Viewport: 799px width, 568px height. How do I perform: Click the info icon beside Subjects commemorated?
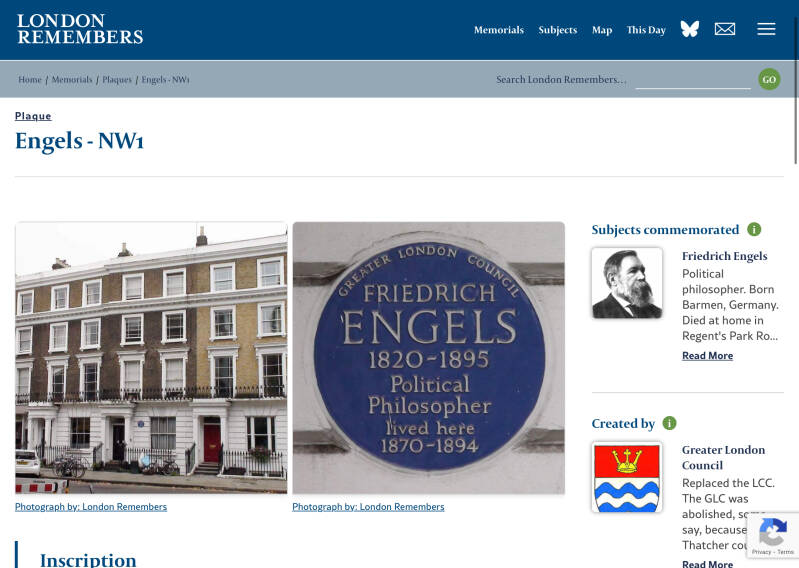pos(754,229)
